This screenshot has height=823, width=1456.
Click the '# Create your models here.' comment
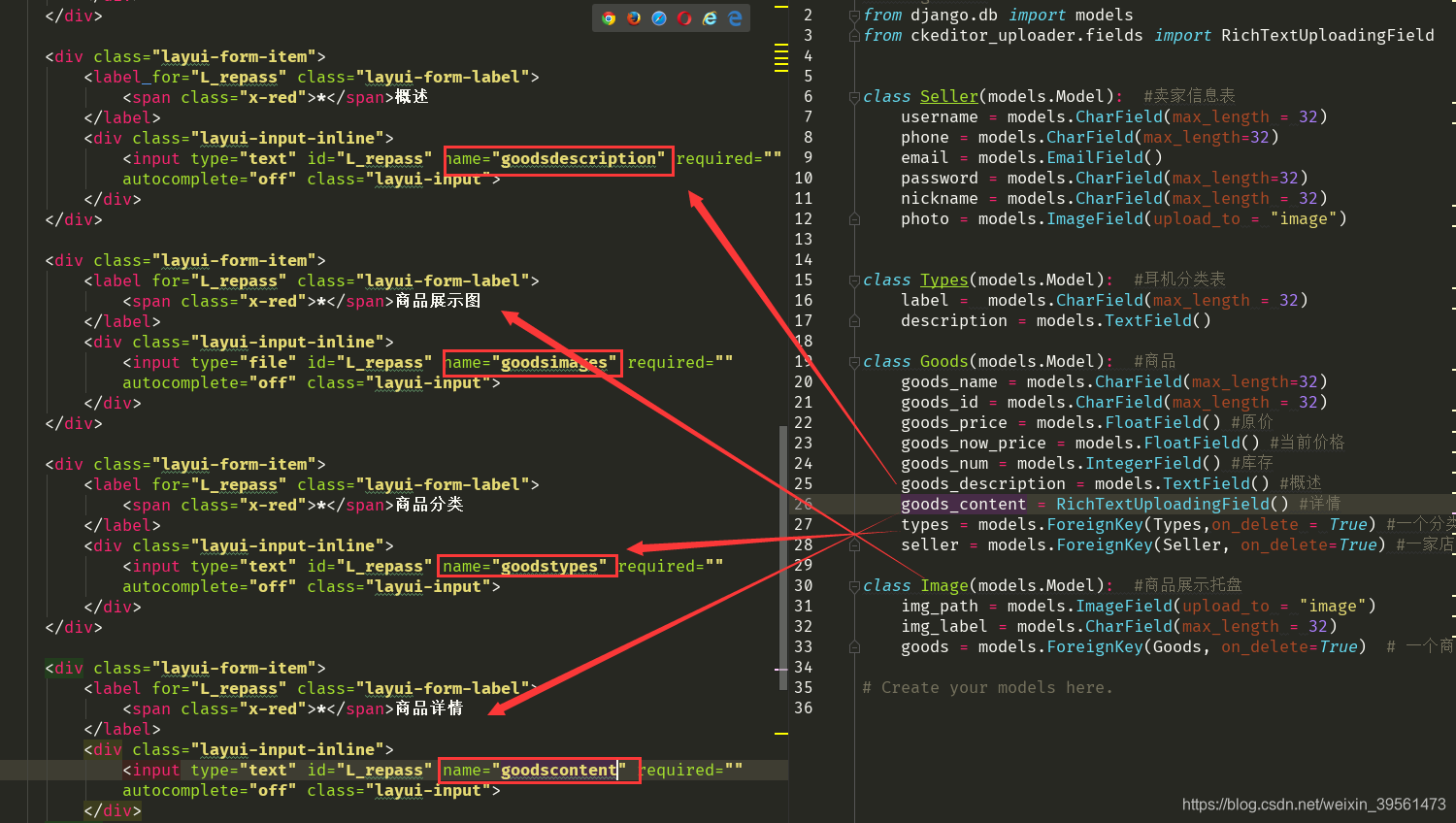click(x=987, y=688)
